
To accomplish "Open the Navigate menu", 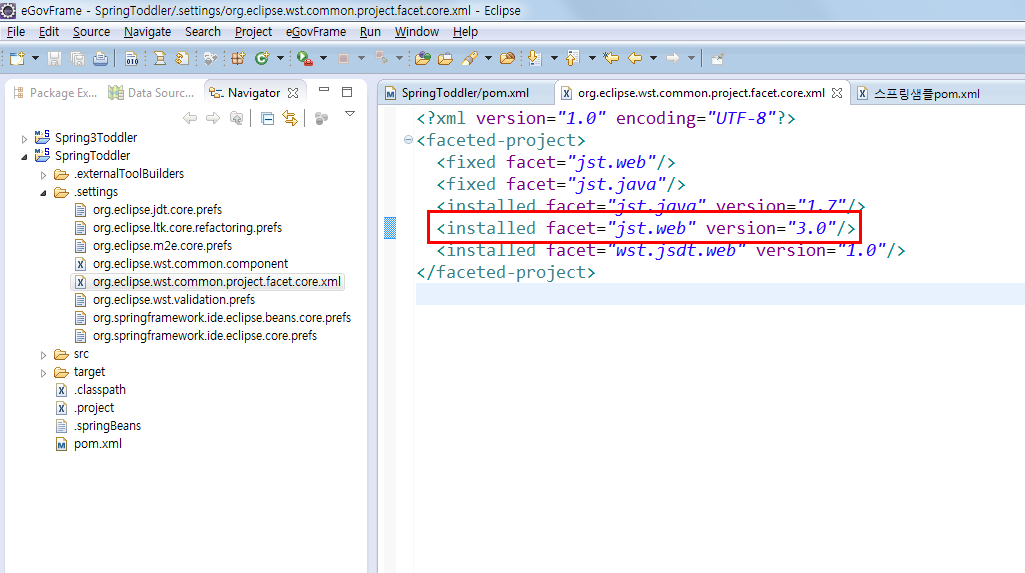I will tap(147, 31).
